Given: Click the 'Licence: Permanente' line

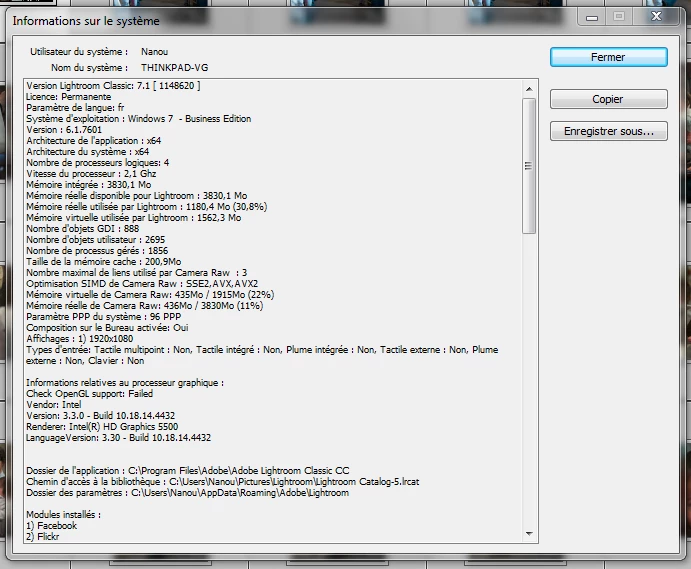Looking at the screenshot, I should 69,97.
